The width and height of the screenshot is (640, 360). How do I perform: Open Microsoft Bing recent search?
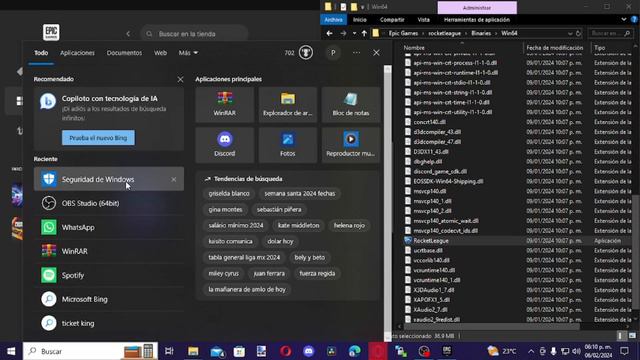109,299
